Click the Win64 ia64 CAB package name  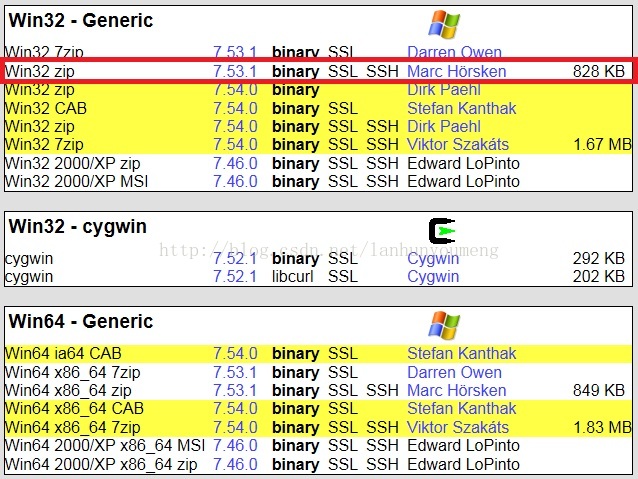point(63,353)
